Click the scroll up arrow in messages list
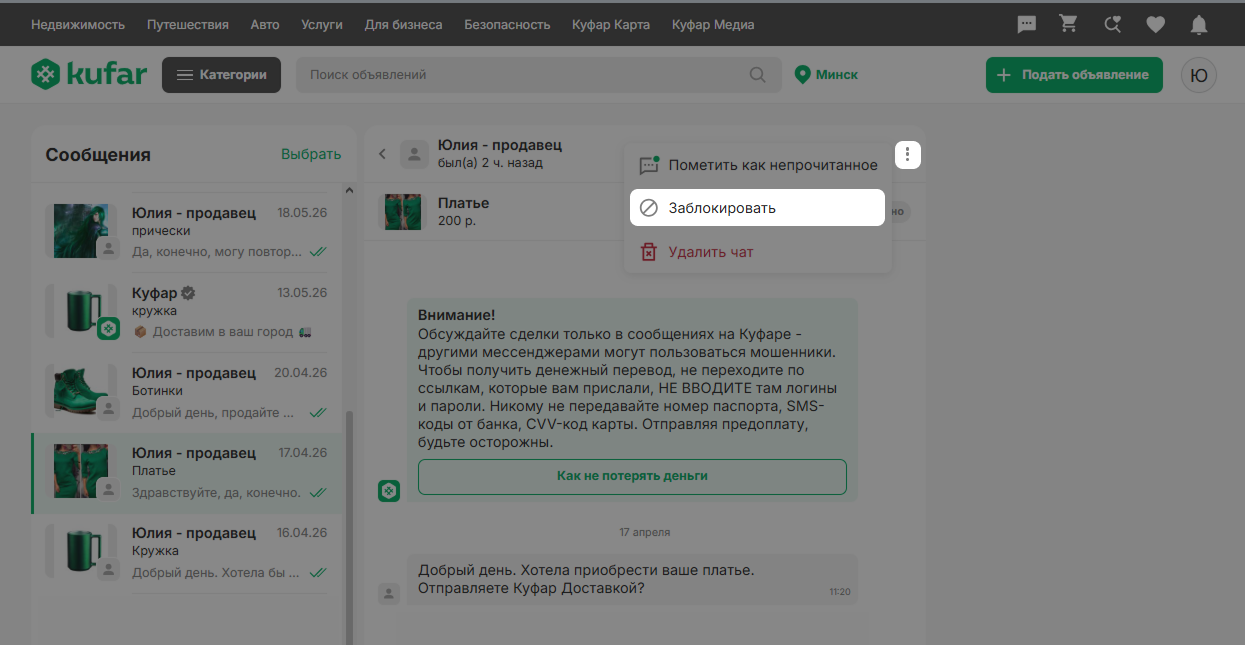Viewport: 1245px width, 645px height. [349, 190]
